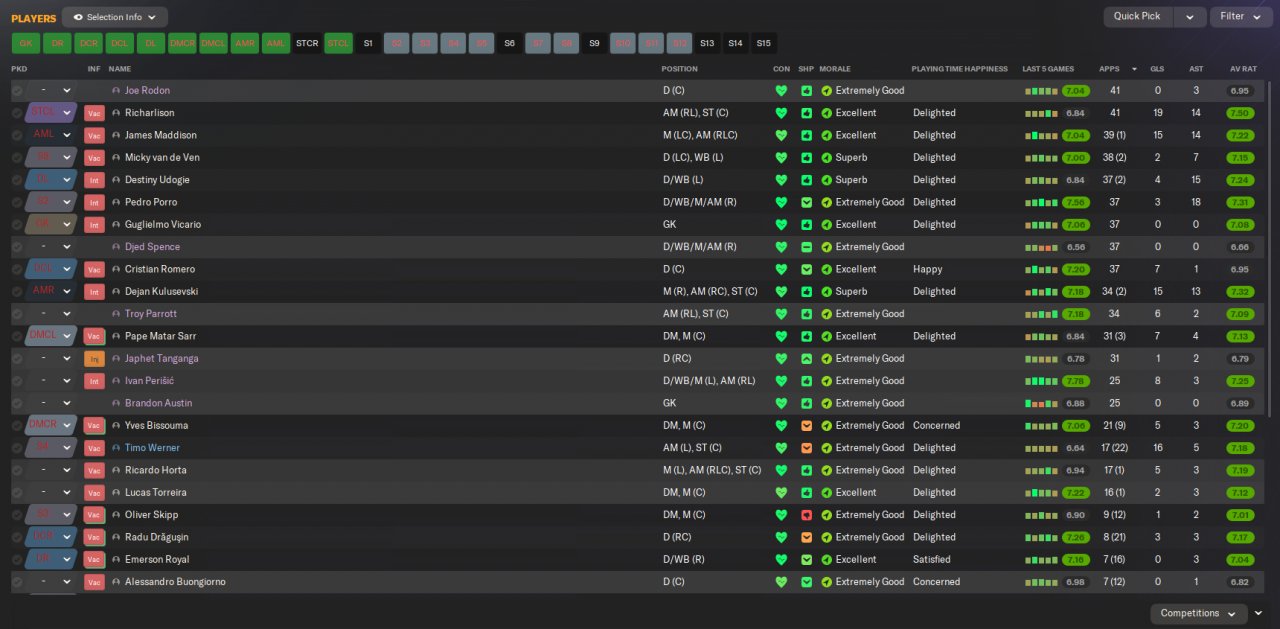Click Oliver Skipp's red match sharpness icon

coord(806,515)
